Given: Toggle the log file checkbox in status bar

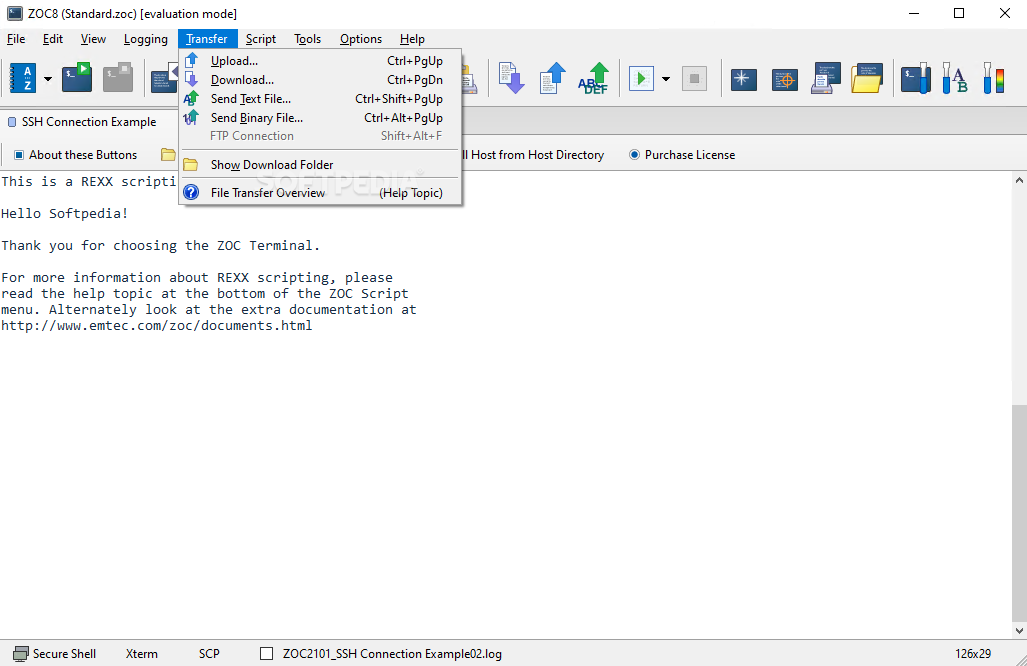Looking at the screenshot, I should (x=267, y=654).
